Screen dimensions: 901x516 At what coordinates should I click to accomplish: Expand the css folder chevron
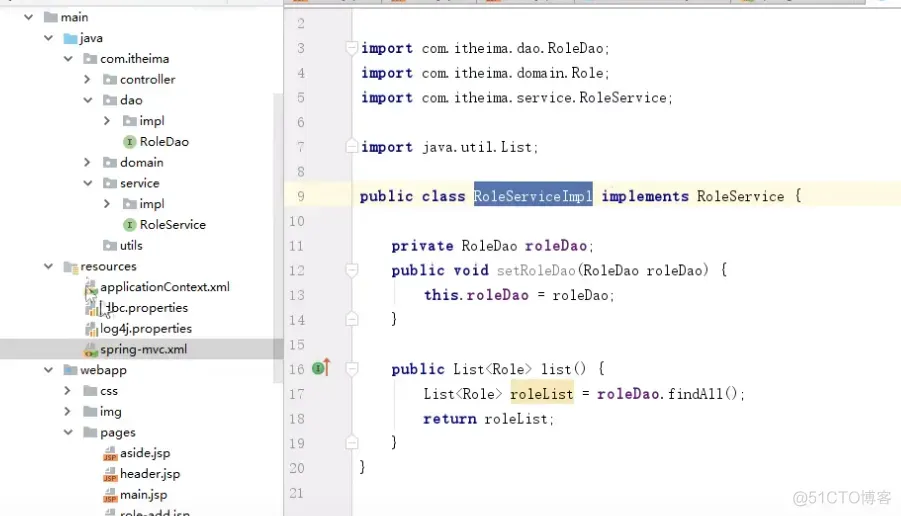coord(67,391)
